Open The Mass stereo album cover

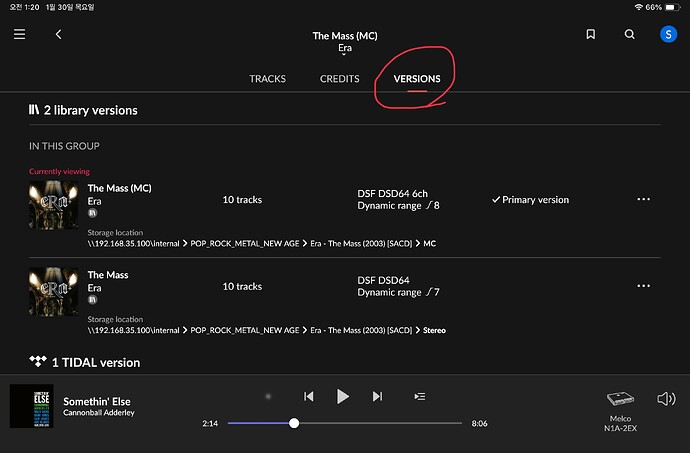[x=54, y=292]
